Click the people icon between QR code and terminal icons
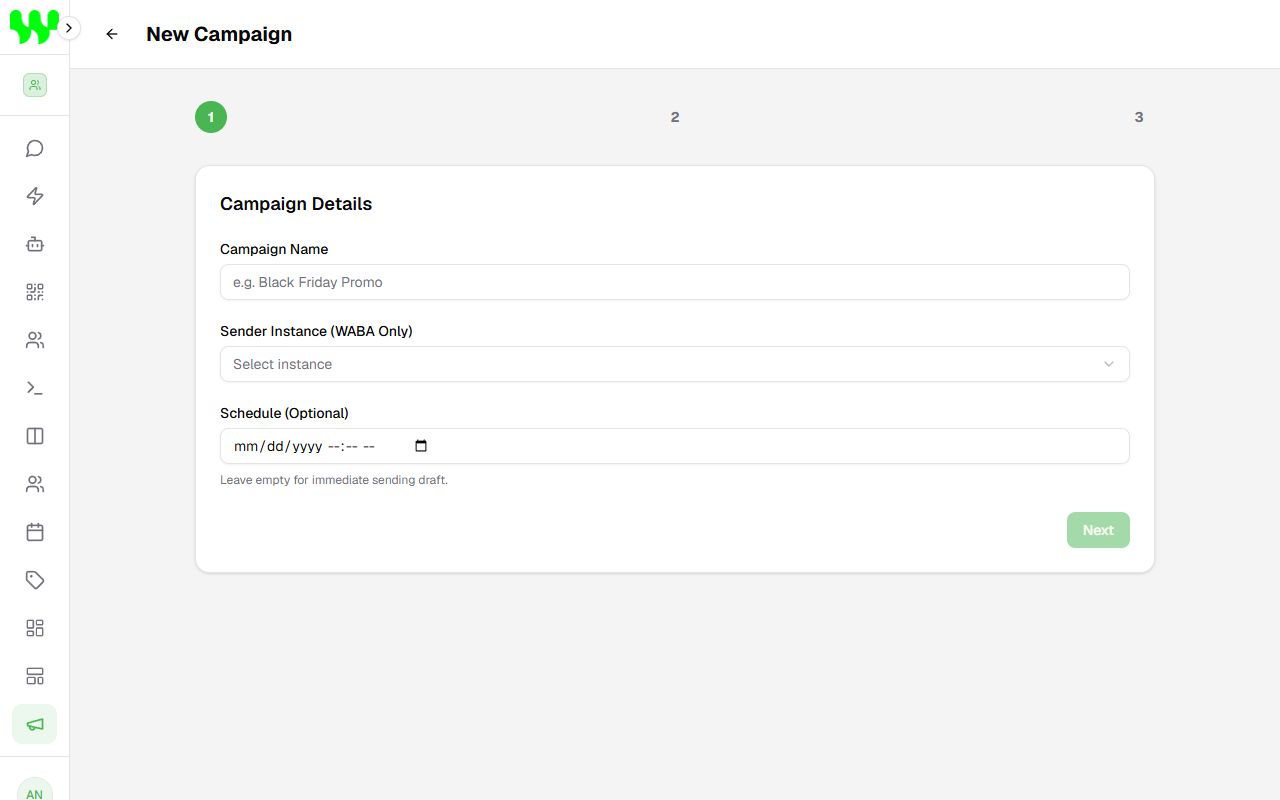Viewport: 1280px width, 800px height. pos(35,340)
